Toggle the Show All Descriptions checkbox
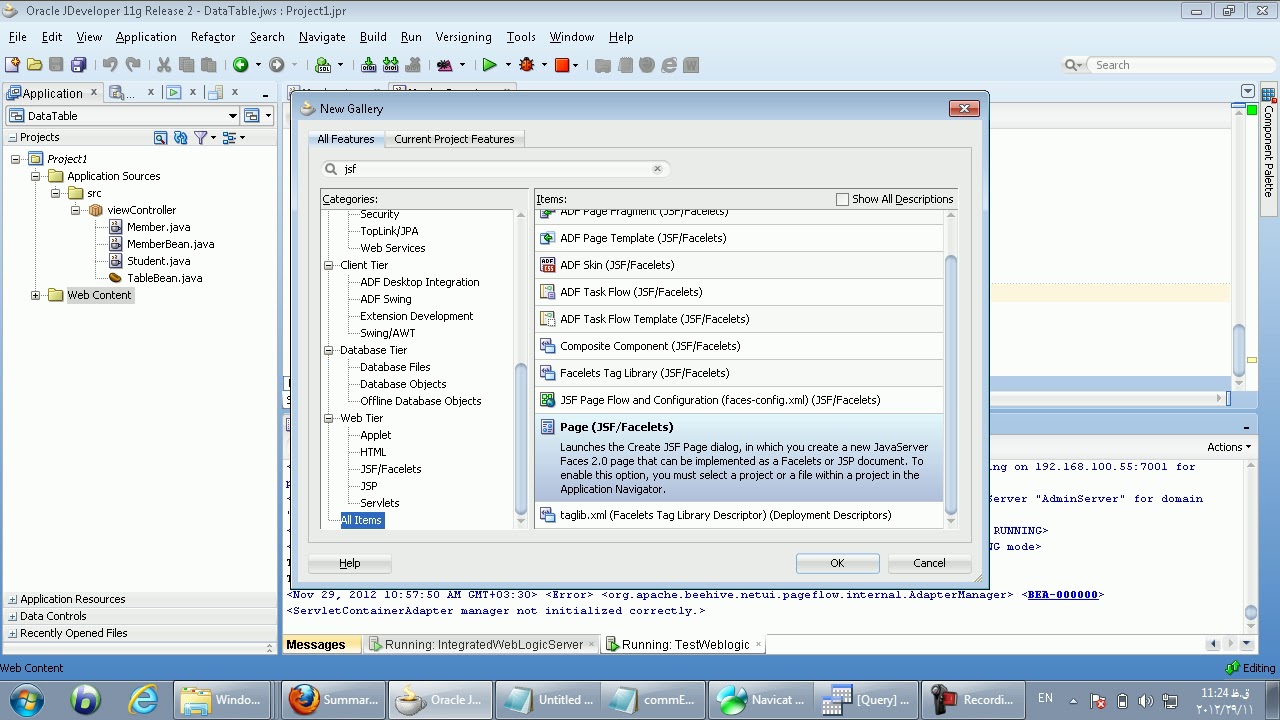Screen dimensions: 1280x720 point(842,199)
